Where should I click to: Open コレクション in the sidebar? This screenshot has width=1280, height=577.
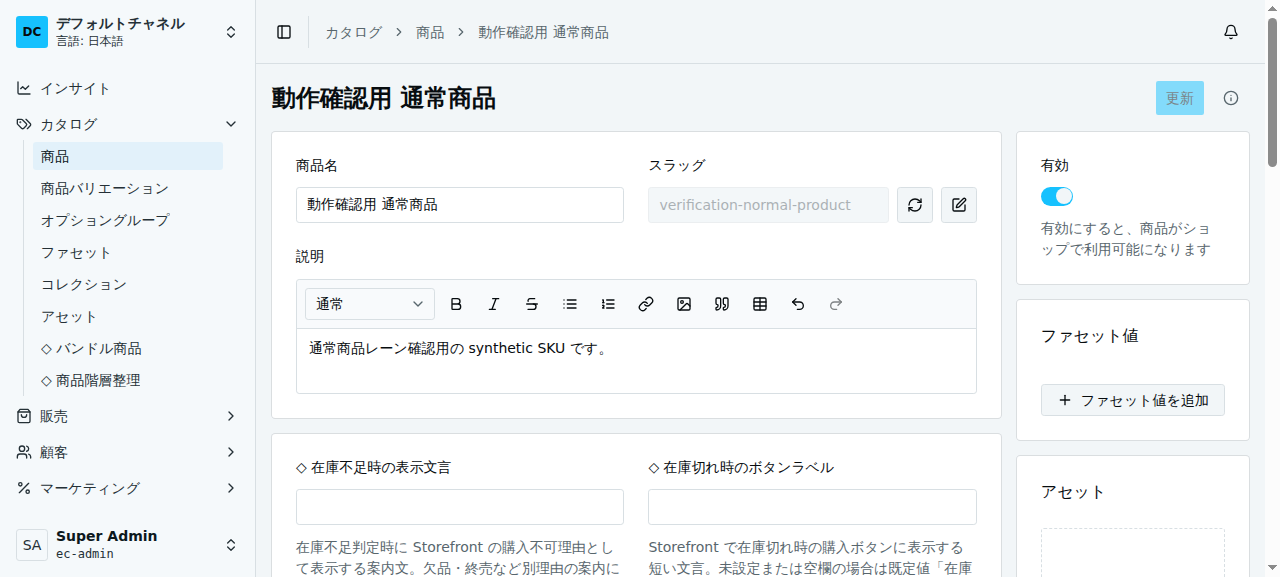[128, 284]
